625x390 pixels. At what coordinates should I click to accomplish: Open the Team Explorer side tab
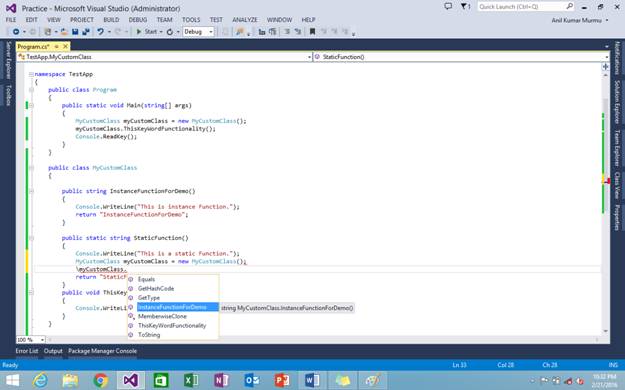617,148
